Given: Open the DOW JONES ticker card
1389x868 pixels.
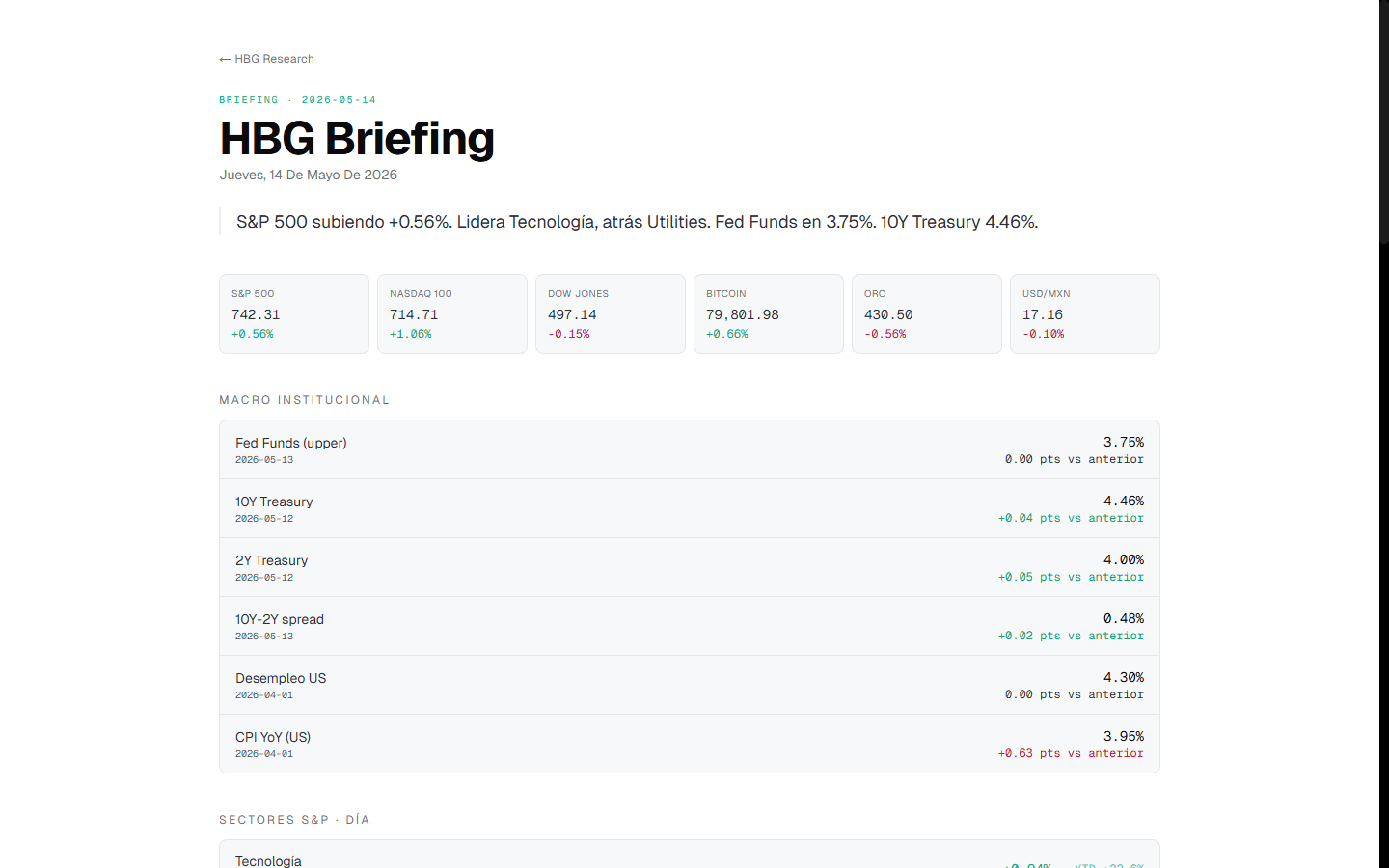Looking at the screenshot, I should (611, 313).
